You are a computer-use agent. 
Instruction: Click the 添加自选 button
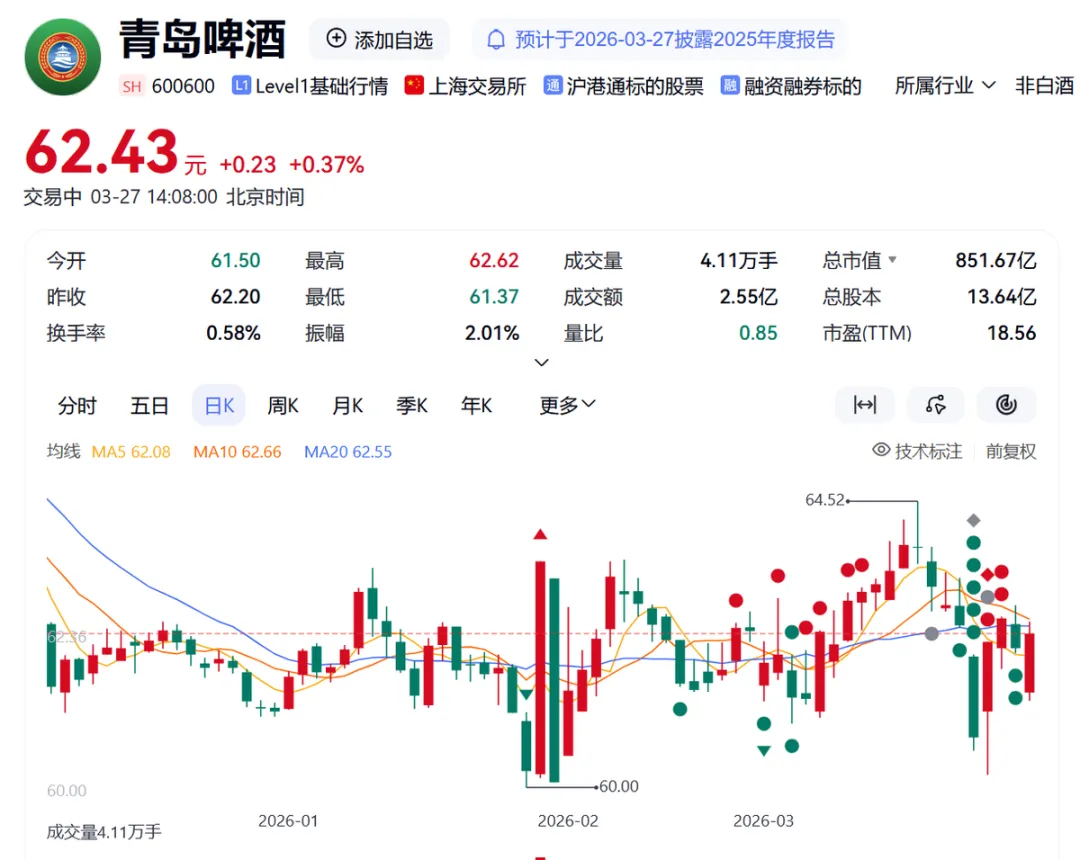point(379,39)
